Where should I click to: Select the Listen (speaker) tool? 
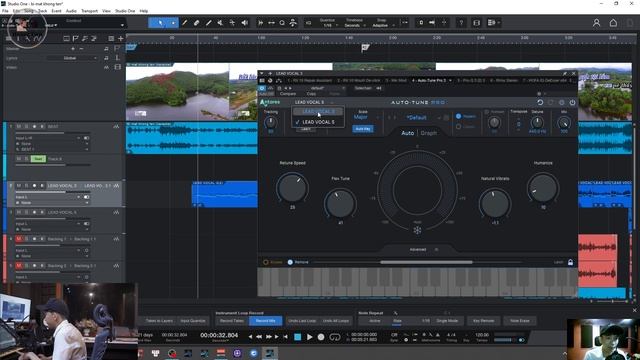[244, 23]
